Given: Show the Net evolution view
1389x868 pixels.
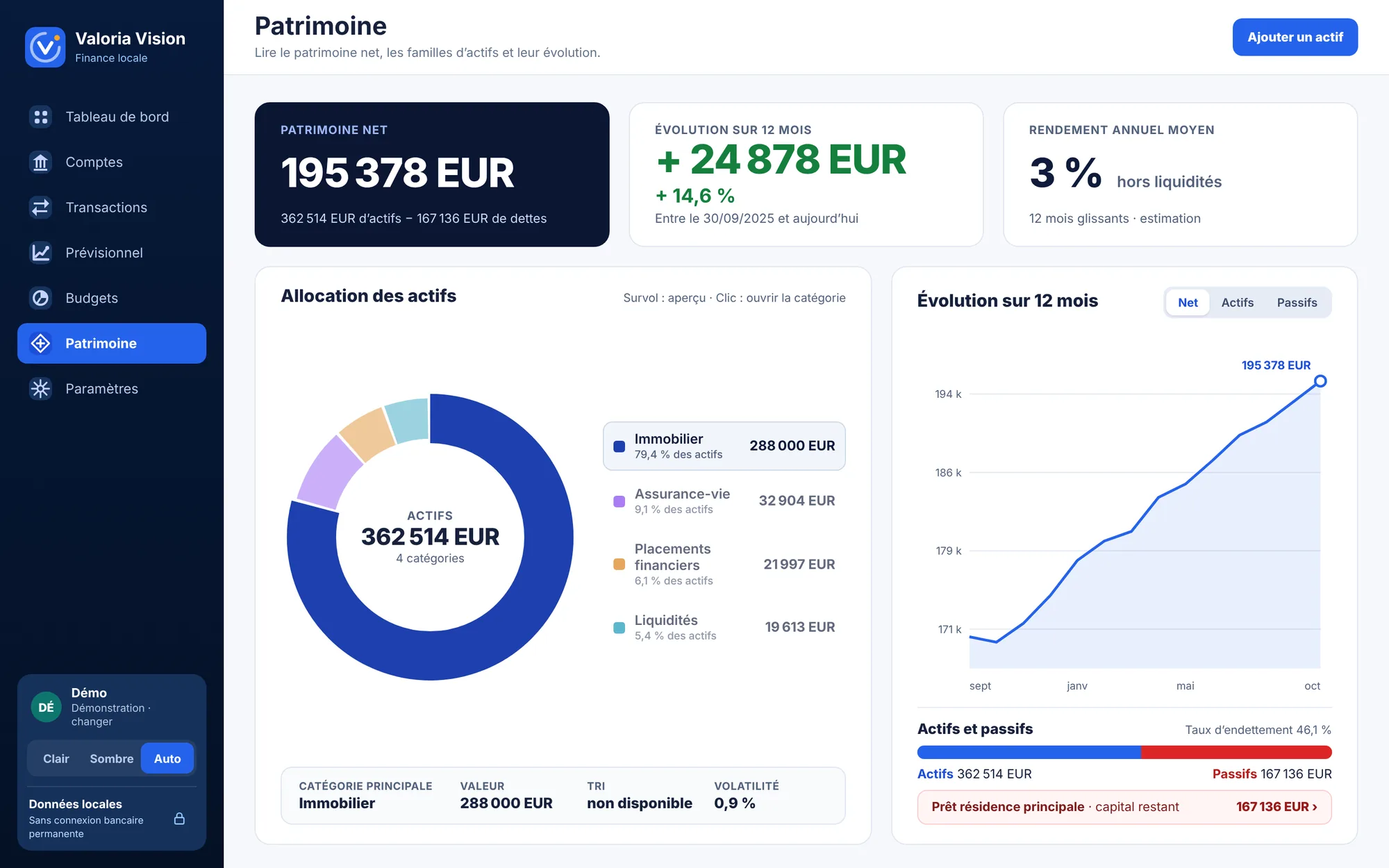Looking at the screenshot, I should coord(1188,303).
